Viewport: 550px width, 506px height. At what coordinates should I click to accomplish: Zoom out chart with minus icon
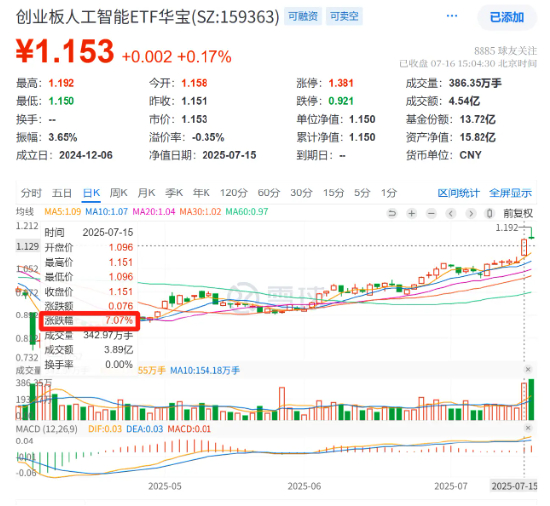(x=431, y=213)
